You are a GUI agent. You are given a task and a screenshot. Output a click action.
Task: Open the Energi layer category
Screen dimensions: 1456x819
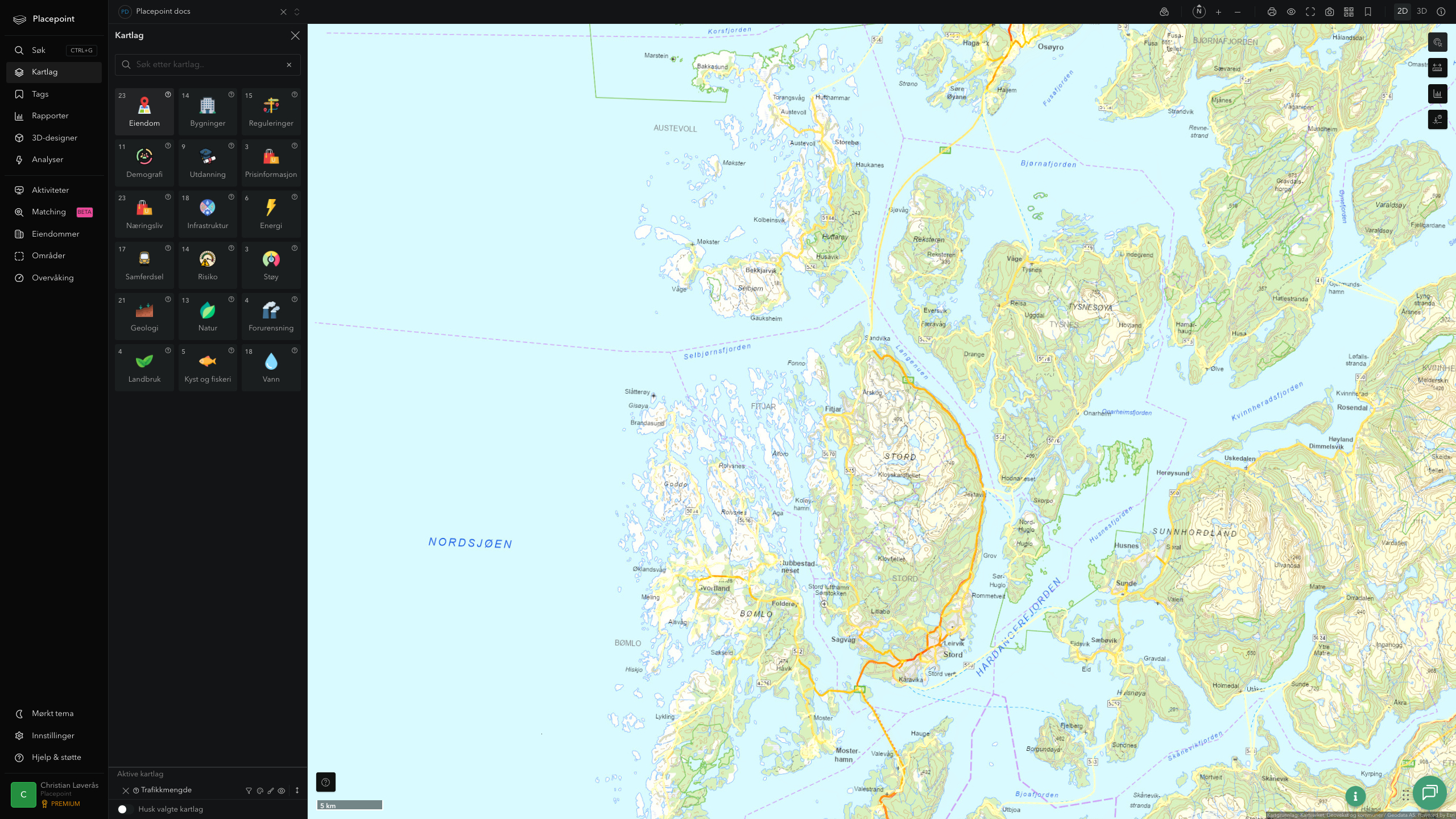(271, 214)
